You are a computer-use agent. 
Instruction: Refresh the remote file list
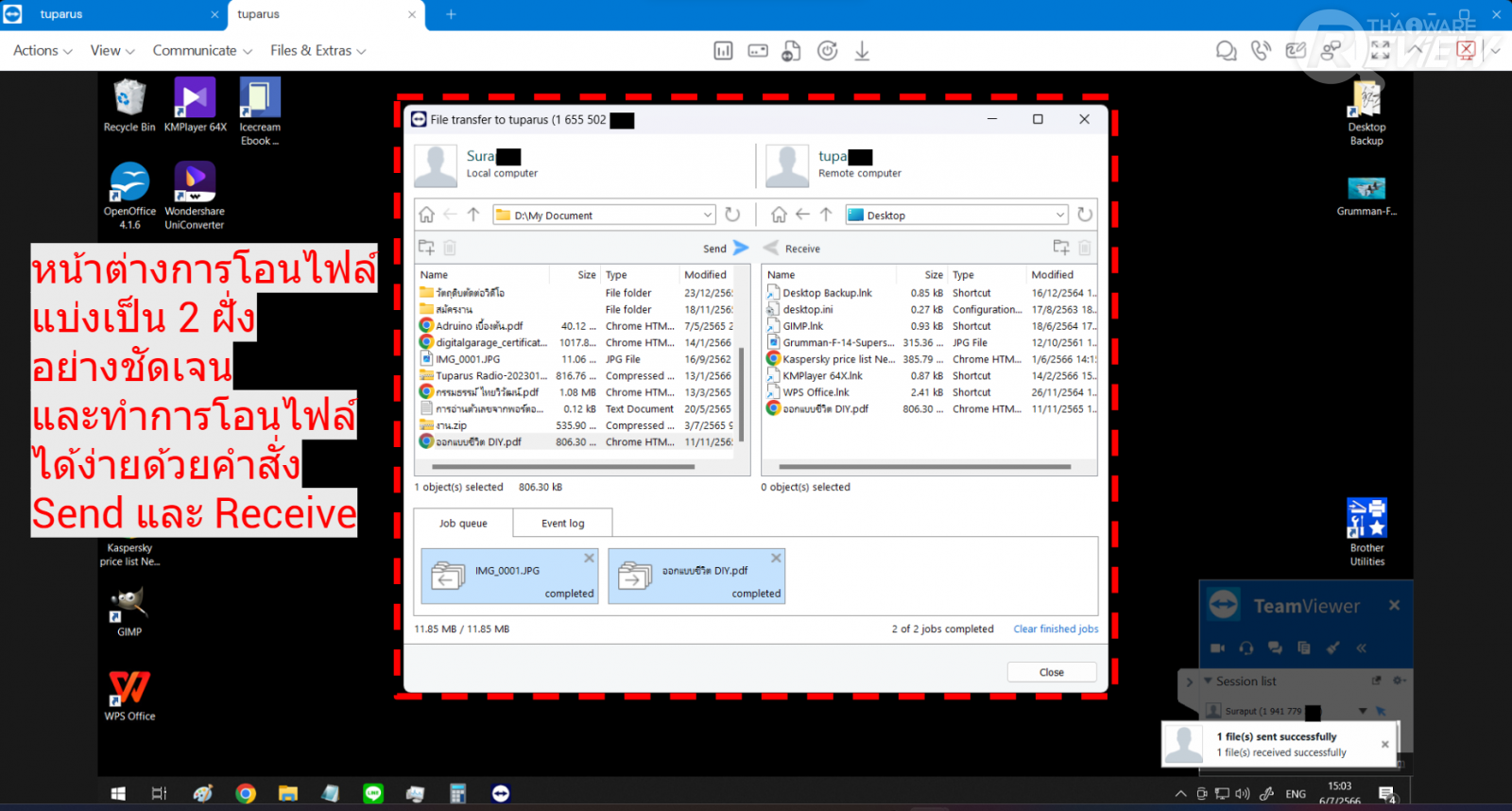click(1085, 215)
